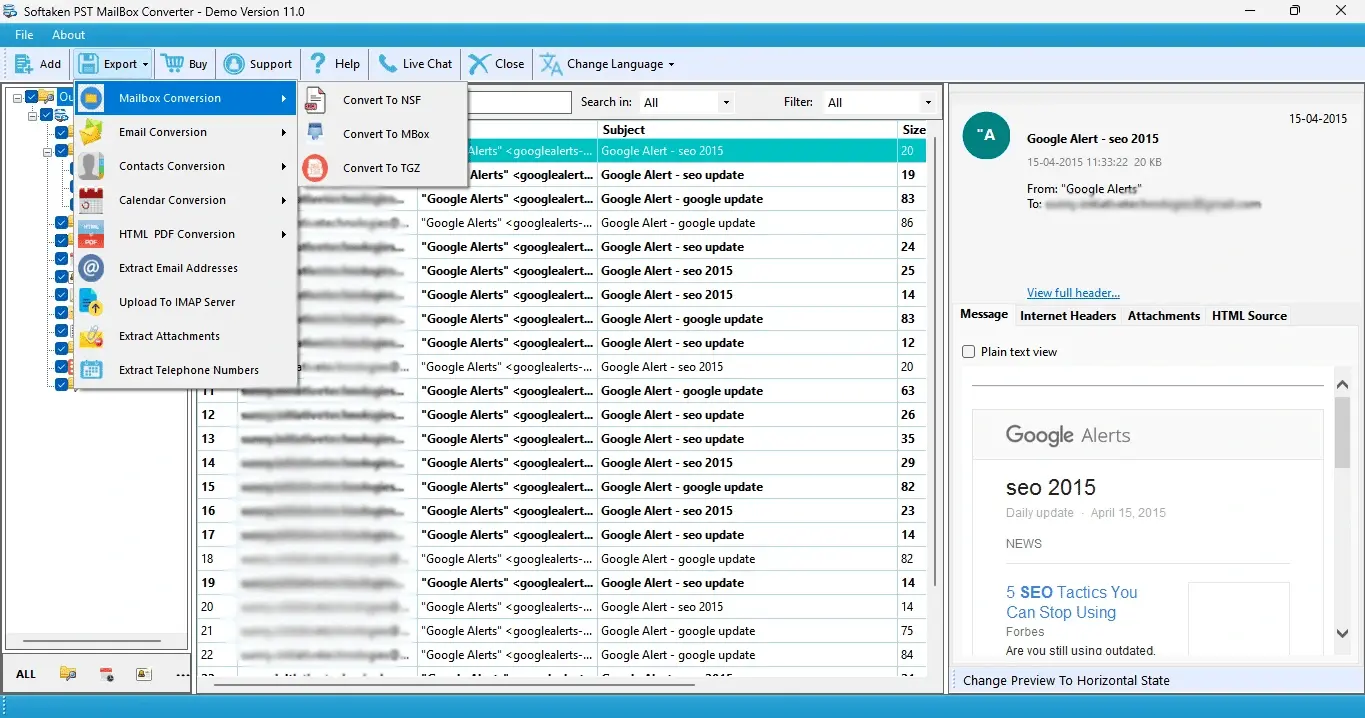The height and width of the screenshot is (718, 1365).
Task: Open the 'Search in' combo box
Action: click(x=687, y=102)
